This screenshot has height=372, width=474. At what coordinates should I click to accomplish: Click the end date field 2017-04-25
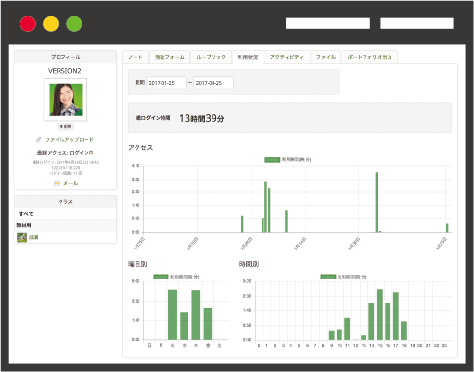pyautogui.click(x=213, y=83)
